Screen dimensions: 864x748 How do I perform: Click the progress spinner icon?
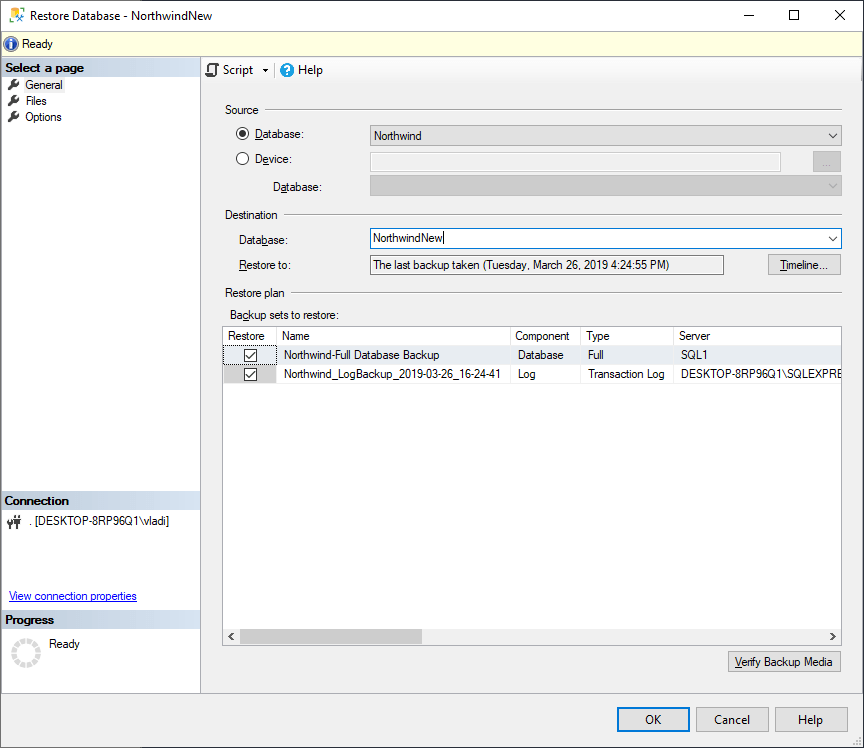coord(26,653)
